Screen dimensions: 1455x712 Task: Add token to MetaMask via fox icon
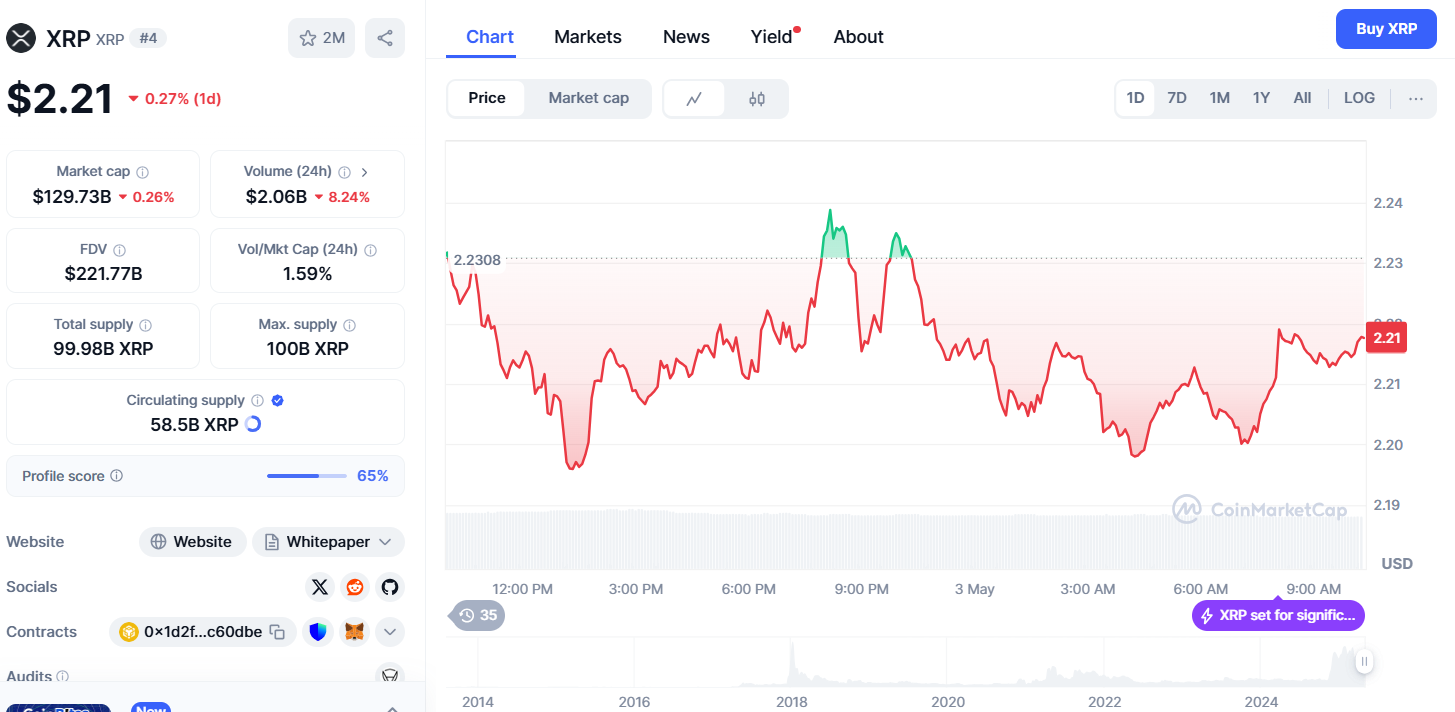(354, 632)
